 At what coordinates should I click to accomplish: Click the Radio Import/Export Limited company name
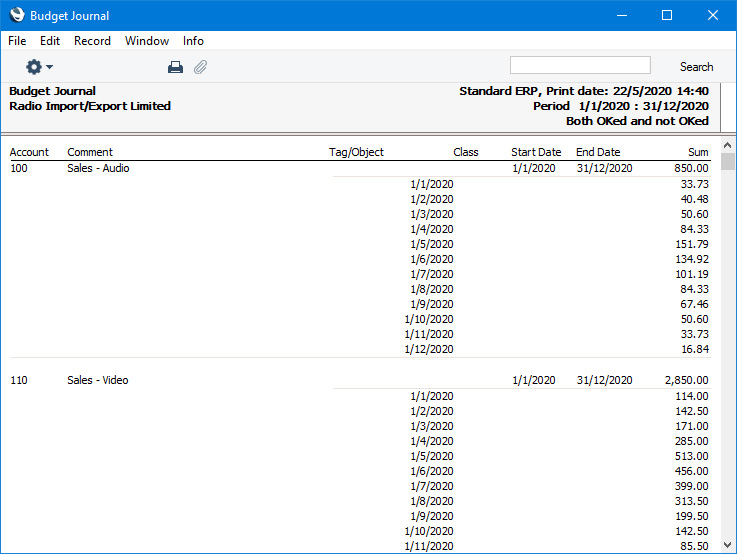tap(90, 106)
